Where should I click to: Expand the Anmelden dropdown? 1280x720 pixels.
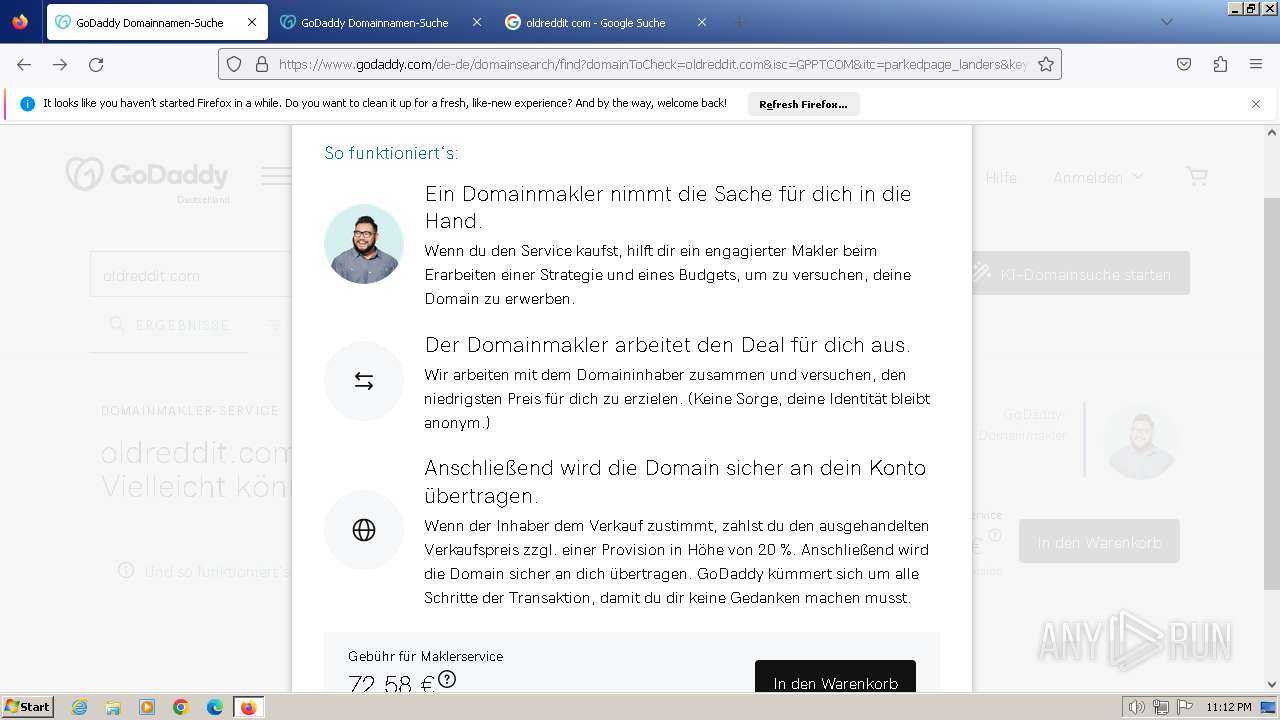pyautogui.click(x=1097, y=177)
